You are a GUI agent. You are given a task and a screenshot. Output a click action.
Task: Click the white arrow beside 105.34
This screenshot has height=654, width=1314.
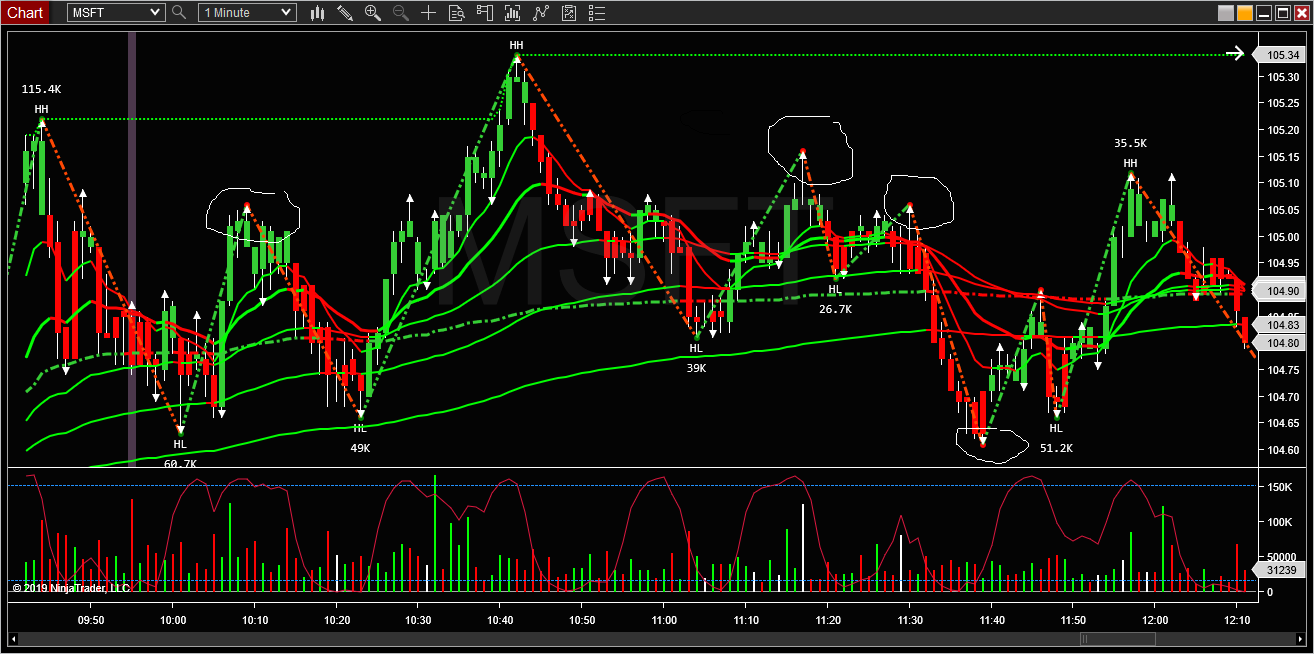point(1236,54)
